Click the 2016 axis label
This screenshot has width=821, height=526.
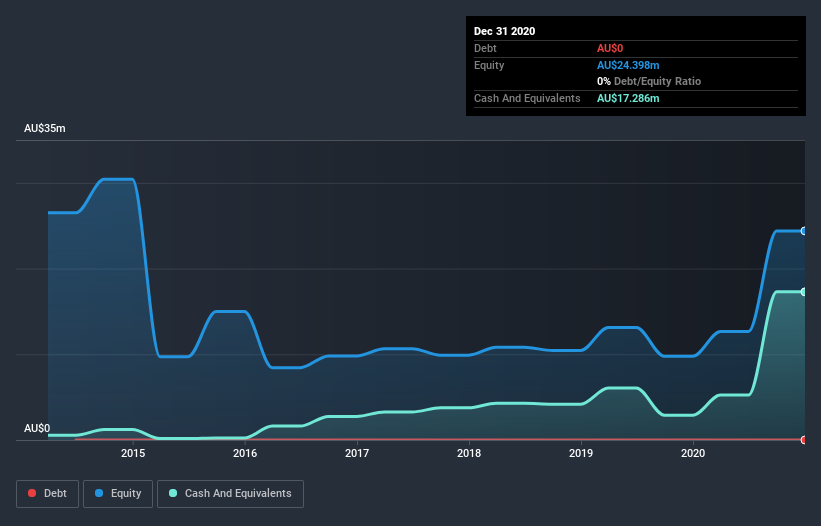point(245,453)
